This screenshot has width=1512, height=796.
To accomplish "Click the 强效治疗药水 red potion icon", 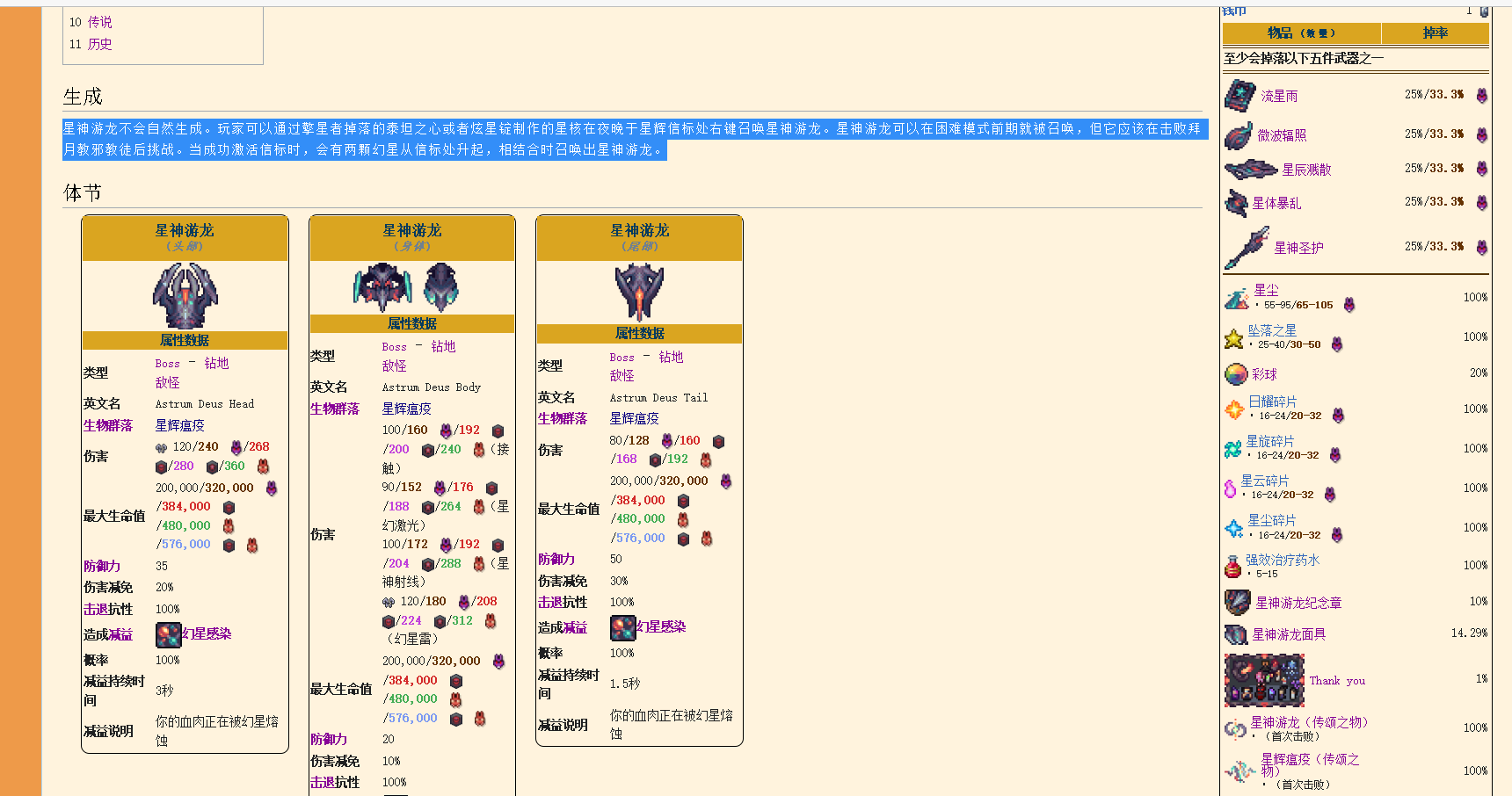I will point(1233,567).
